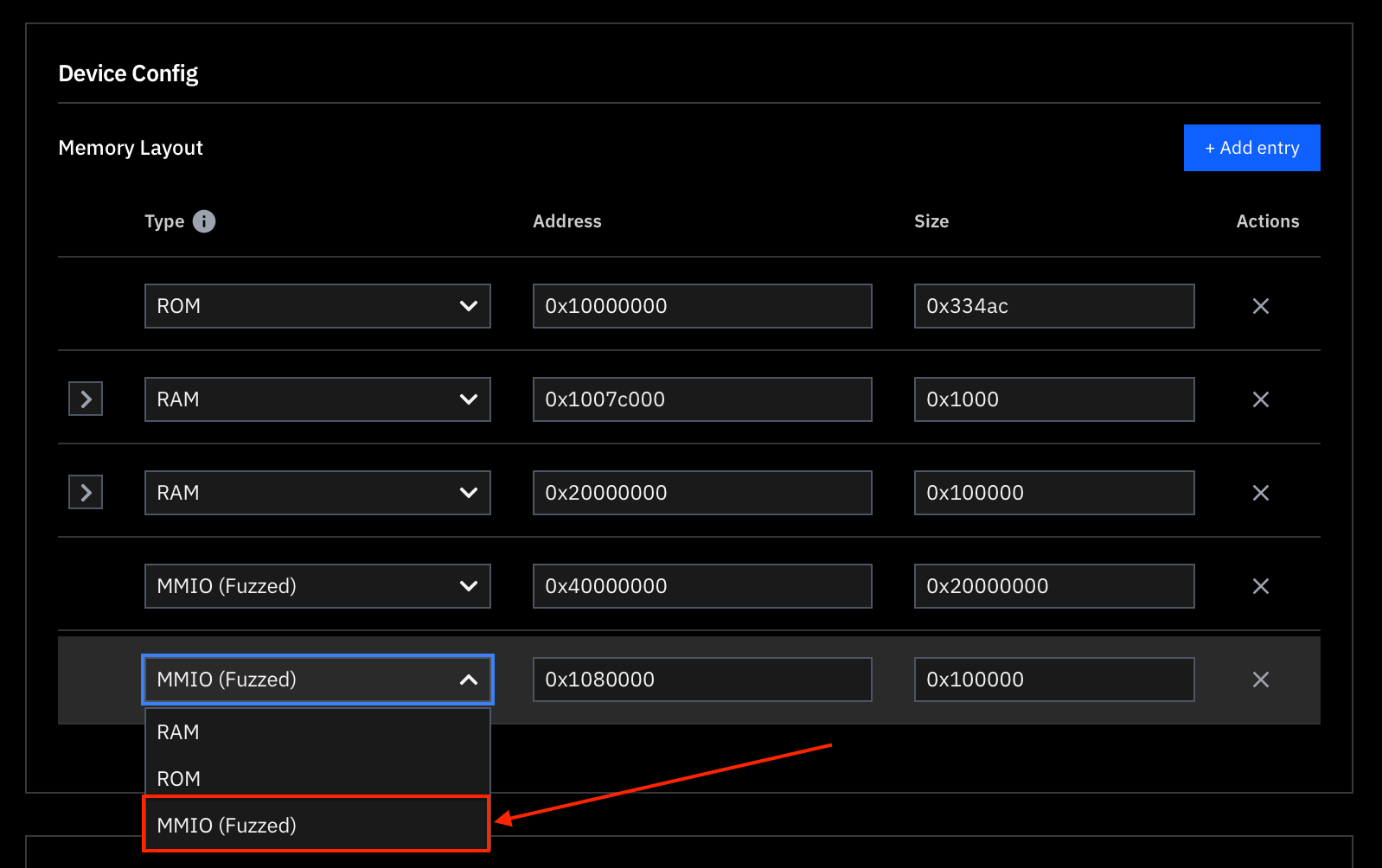
Task: Open type dropdown for the 0x40000000 row
Action: point(317,586)
